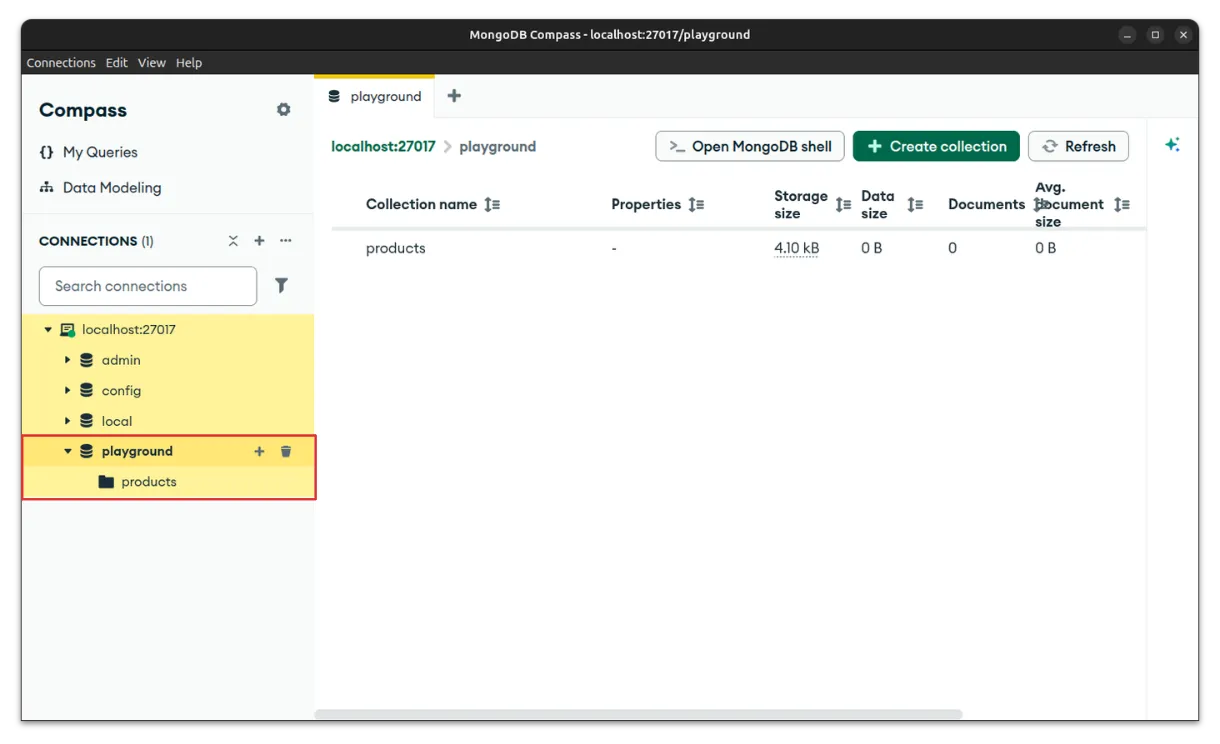Expand the config database node
Screen dimensions: 1220x744
click(68, 391)
